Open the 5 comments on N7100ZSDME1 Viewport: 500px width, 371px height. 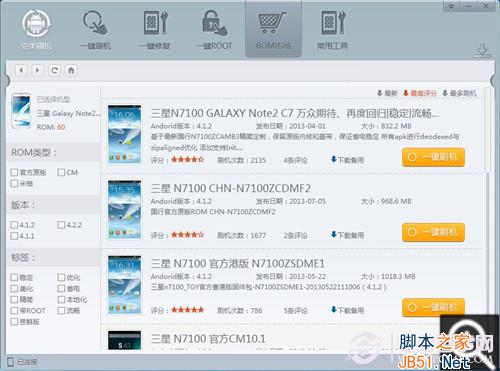tap(295, 311)
